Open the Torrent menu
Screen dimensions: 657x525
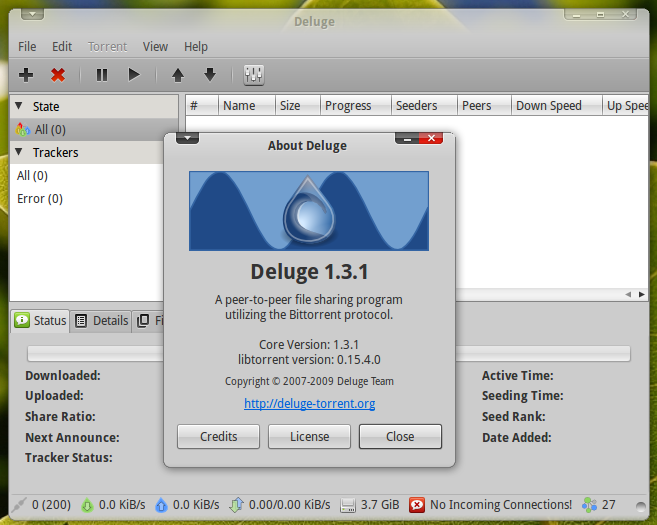coord(107,47)
